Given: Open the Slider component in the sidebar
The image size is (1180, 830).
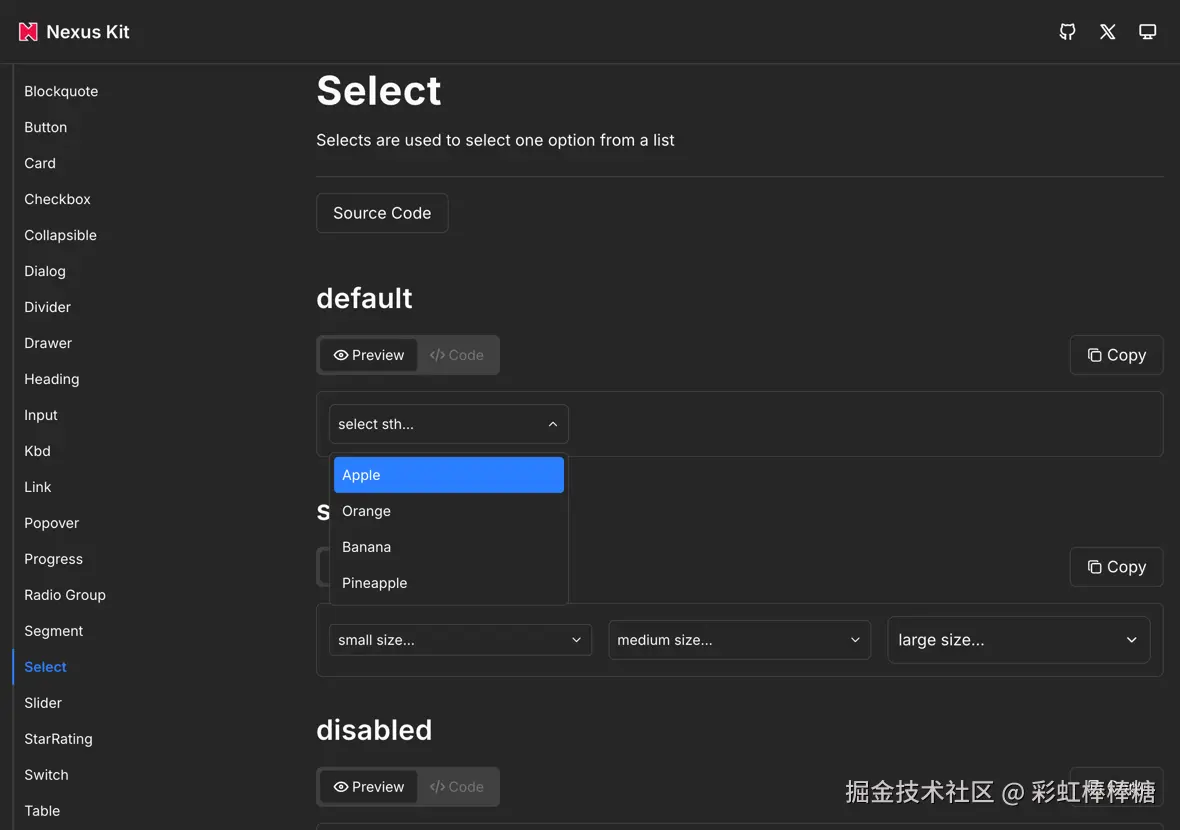Looking at the screenshot, I should tap(43, 703).
